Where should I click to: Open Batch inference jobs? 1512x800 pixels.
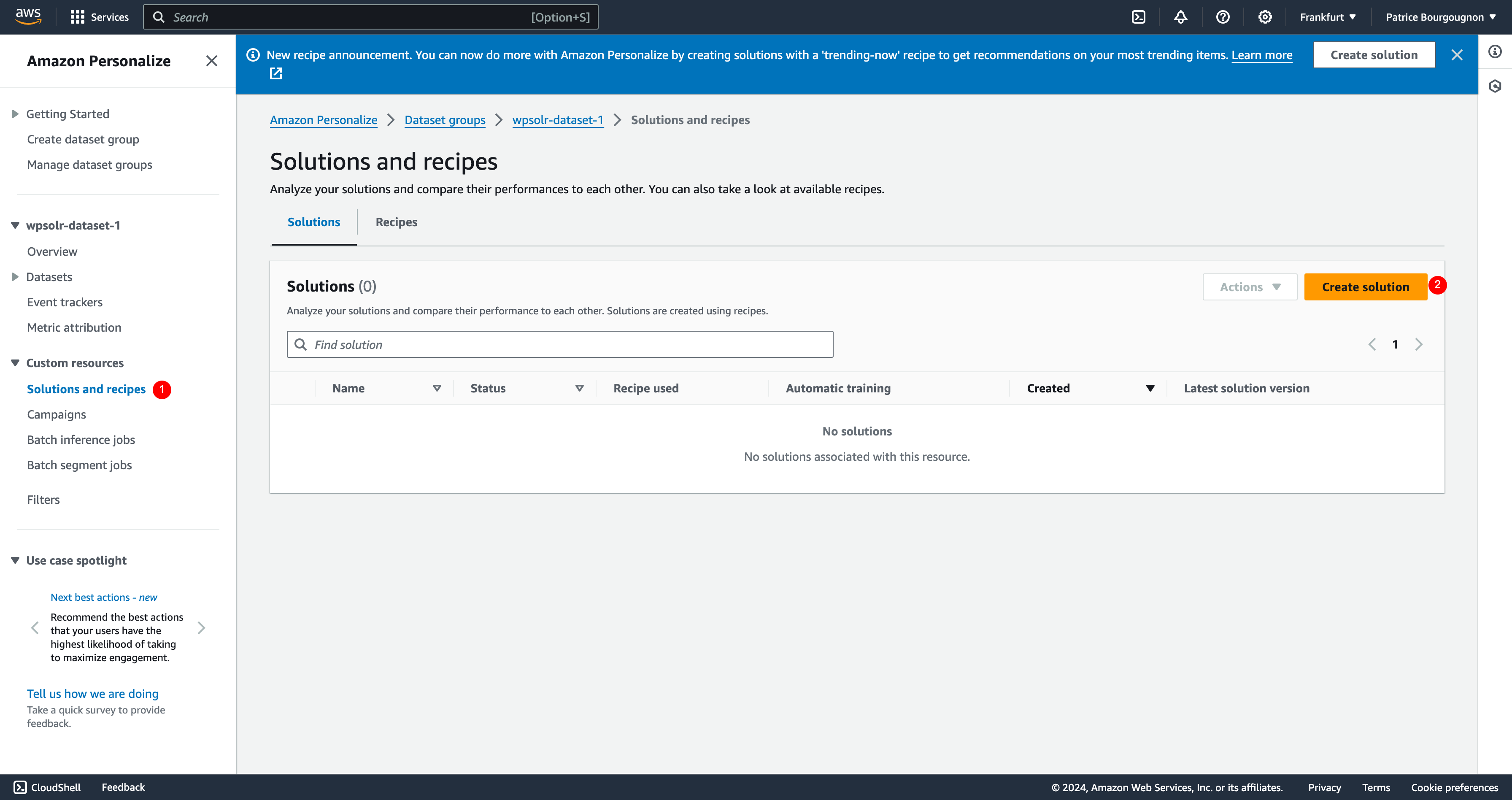[x=81, y=440]
